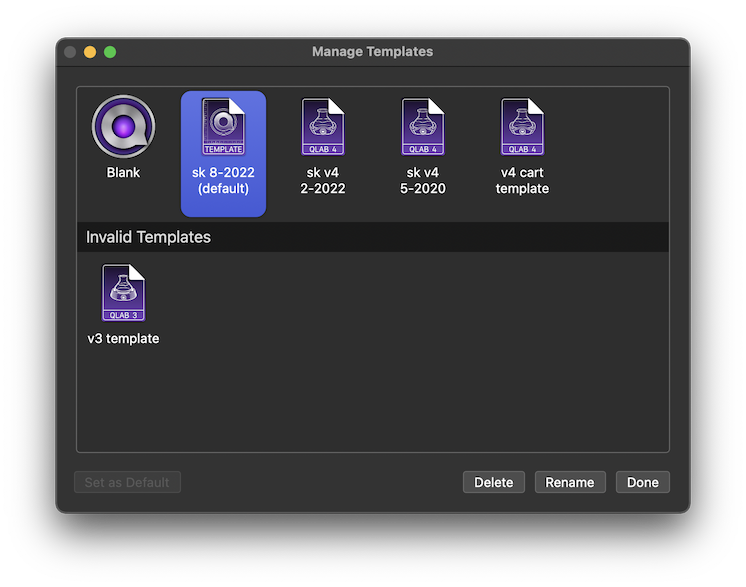Zoom the window with the green button
746x587 pixels.
coord(110,52)
